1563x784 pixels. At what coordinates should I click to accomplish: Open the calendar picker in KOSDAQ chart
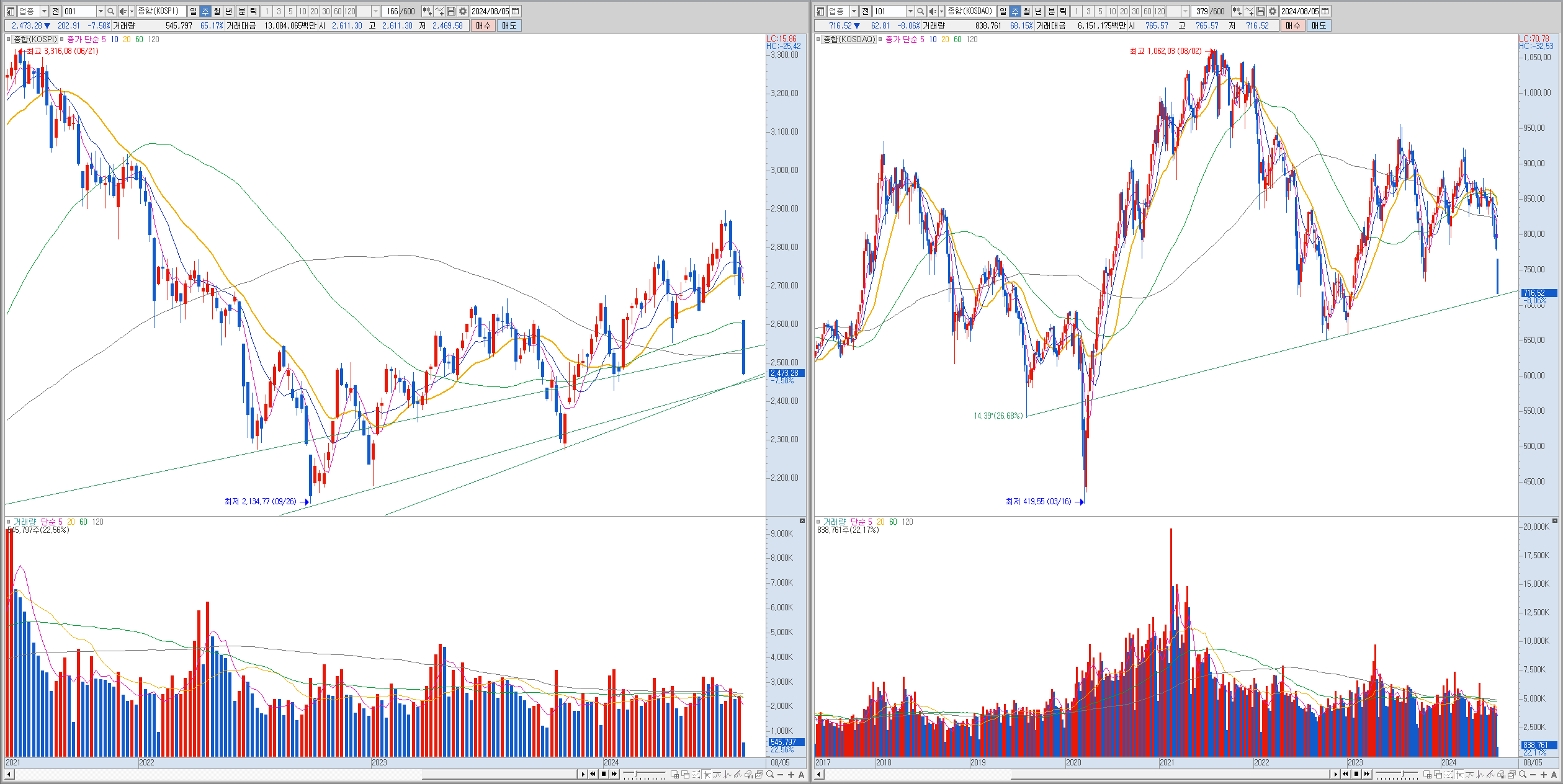tap(1325, 11)
